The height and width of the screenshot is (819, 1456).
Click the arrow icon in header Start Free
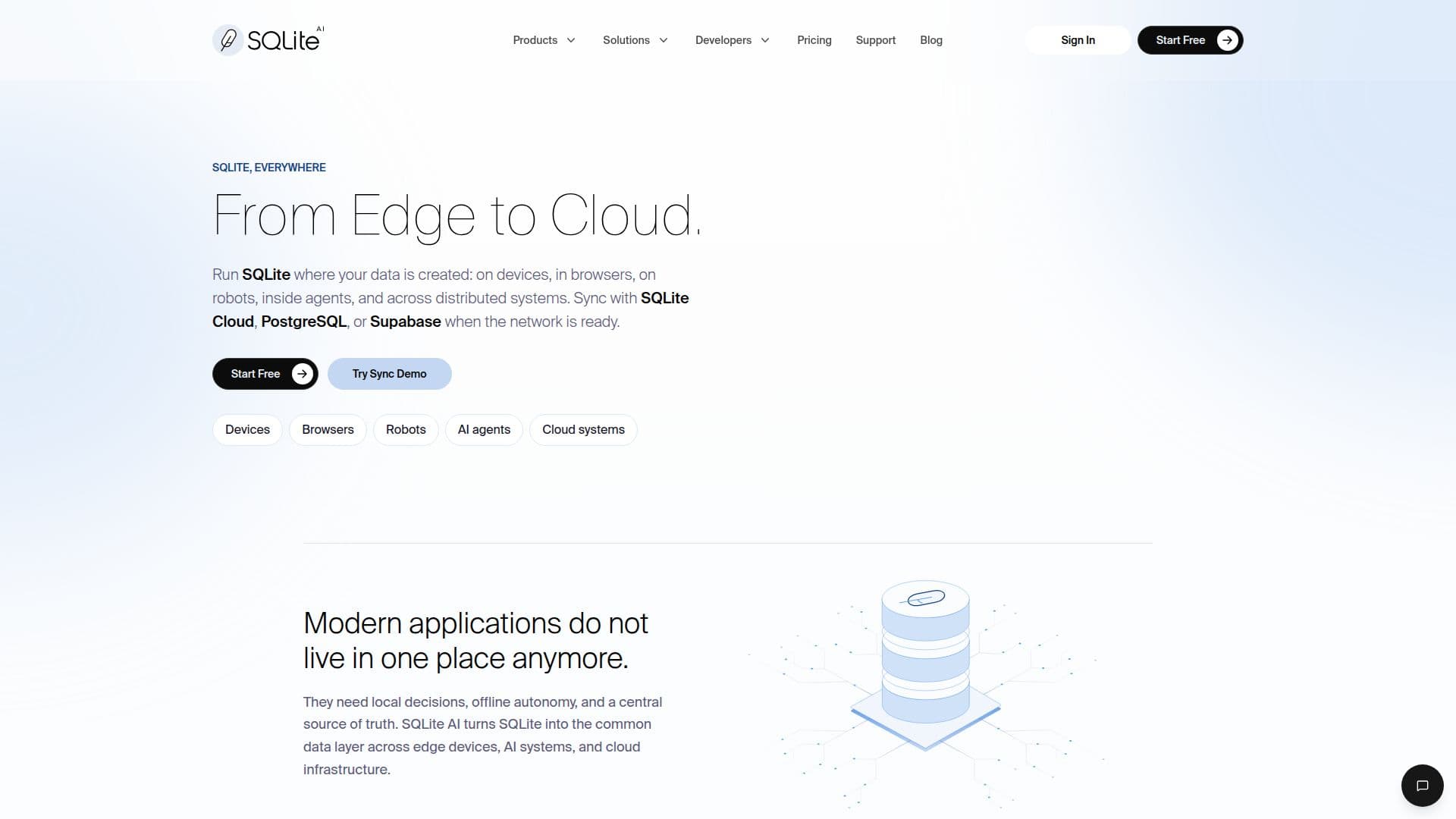1227,40
